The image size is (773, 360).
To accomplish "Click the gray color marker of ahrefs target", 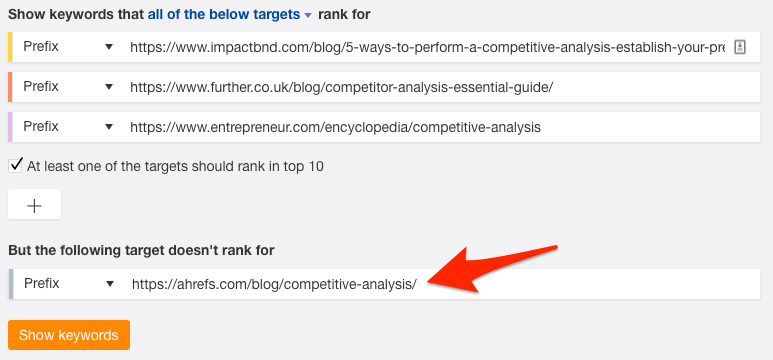I will pos(10,284).
